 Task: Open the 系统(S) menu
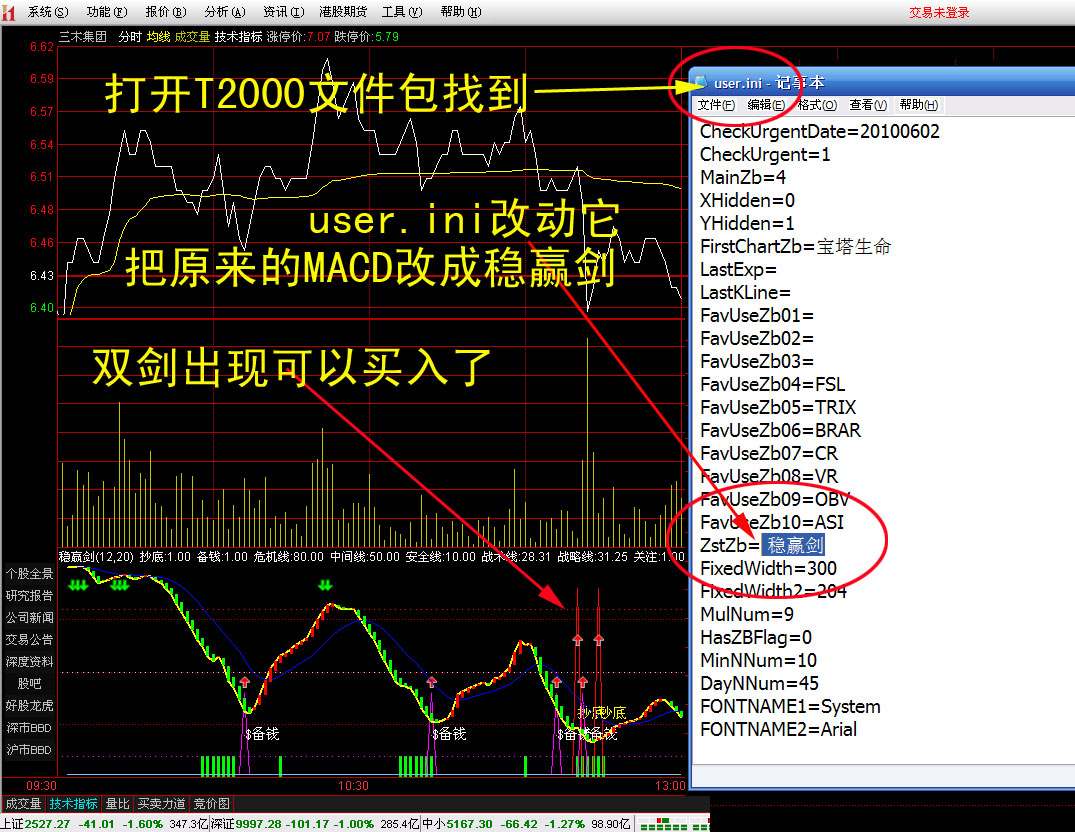(48, 12)
